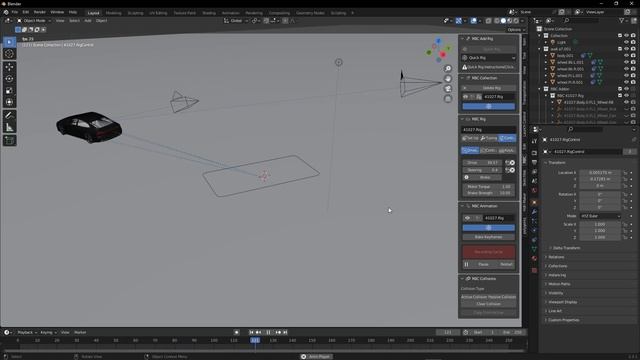Toggle Collection visibility eye icon
Viewport: 640px width, 360px height.
pyautogui.click(x=627, y=36)
